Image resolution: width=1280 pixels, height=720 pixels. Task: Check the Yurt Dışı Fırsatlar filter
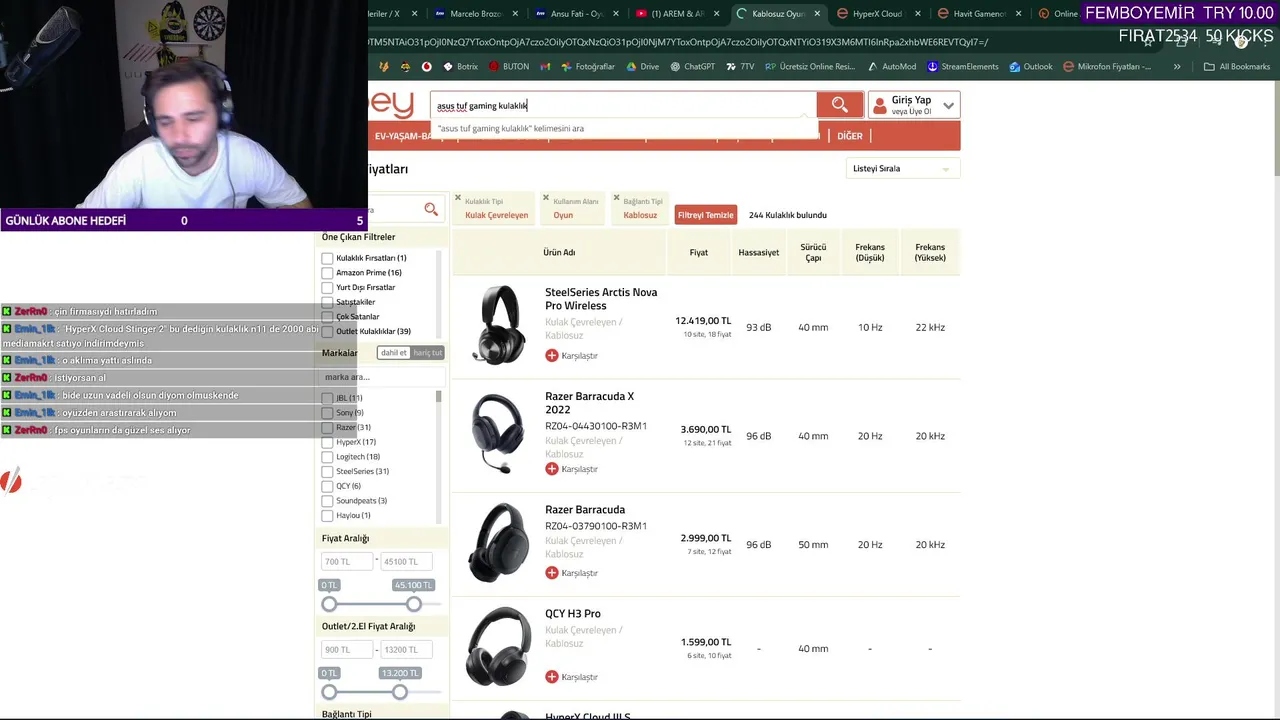click(327, 288)
